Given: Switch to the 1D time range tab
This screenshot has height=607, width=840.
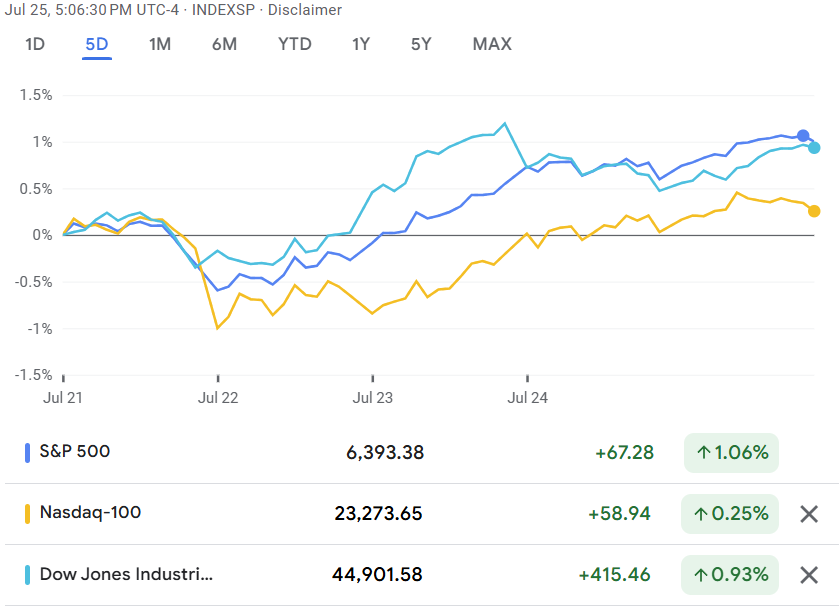Looking at the screenshot, I should tap(35, 44).
